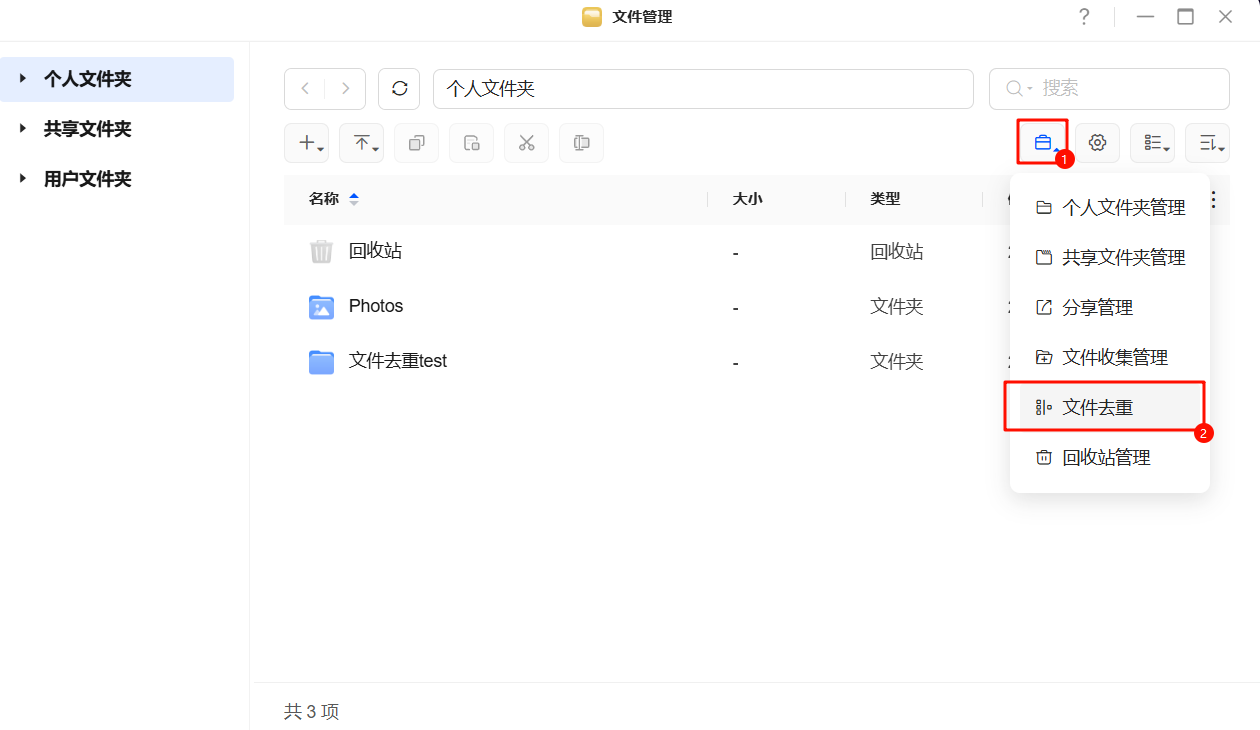The height and width of the screenshot is (730, 1260).
Task: Open the settings gear icon
Action: 1097,143
